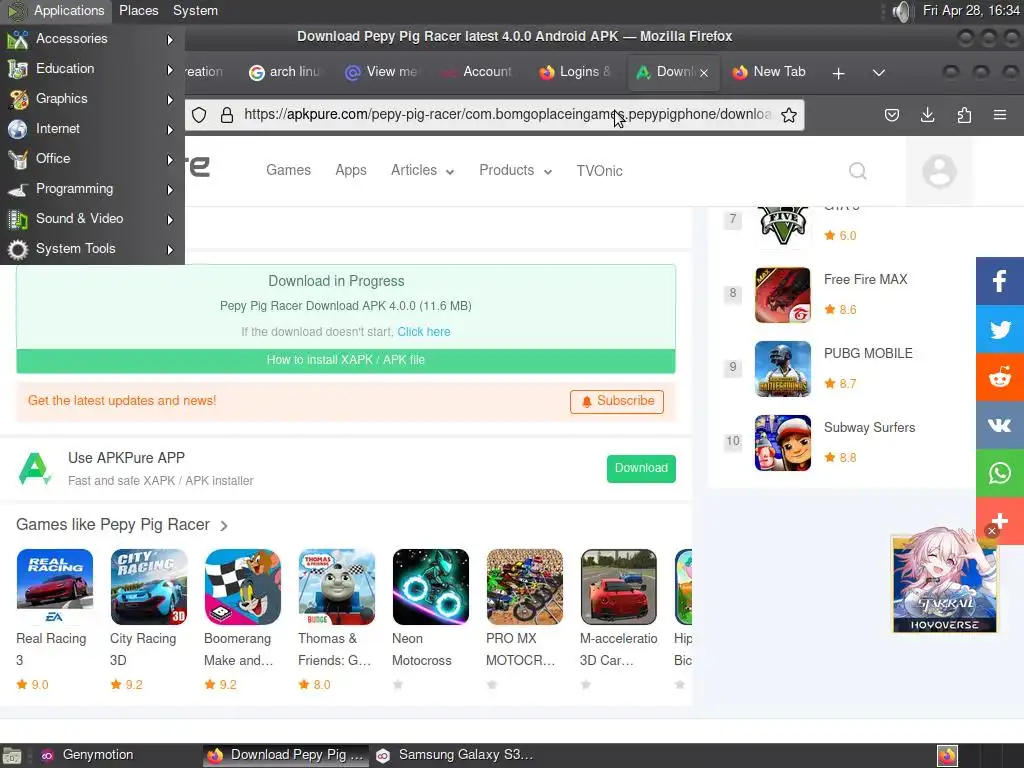Open the Games nav link
The width and height of the screenshot is (1024, 768).
point(288,170)
